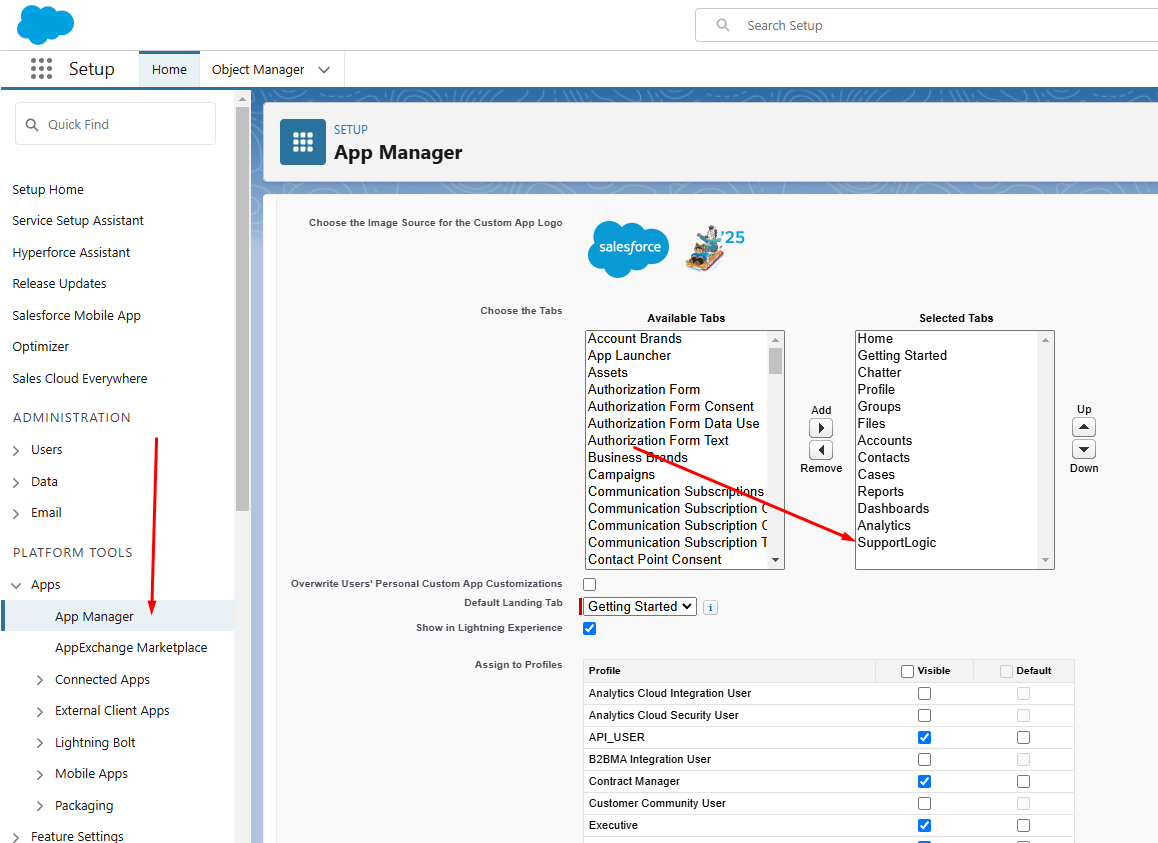Click Available Tabs scroll down arrow
1158x843 pixels.
775,560
